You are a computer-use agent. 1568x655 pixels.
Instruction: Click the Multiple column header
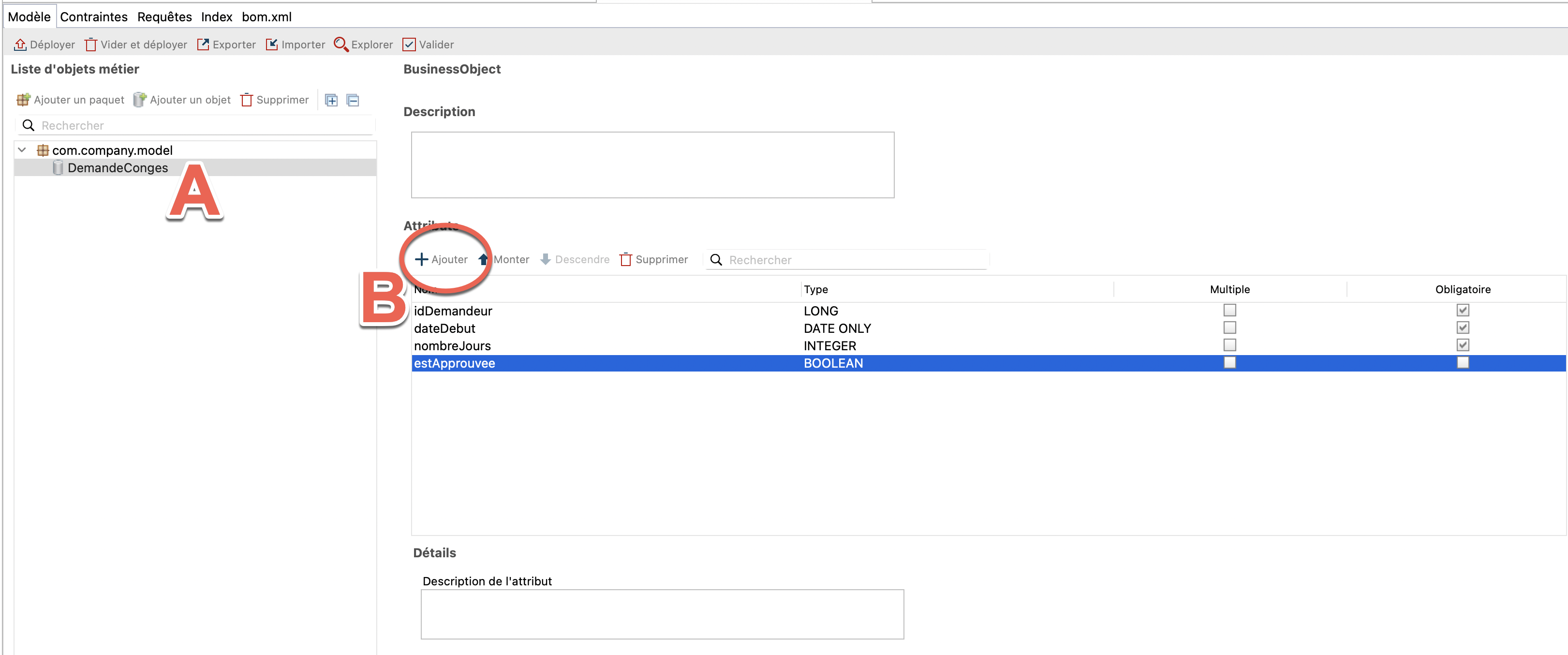(1229, 289)
